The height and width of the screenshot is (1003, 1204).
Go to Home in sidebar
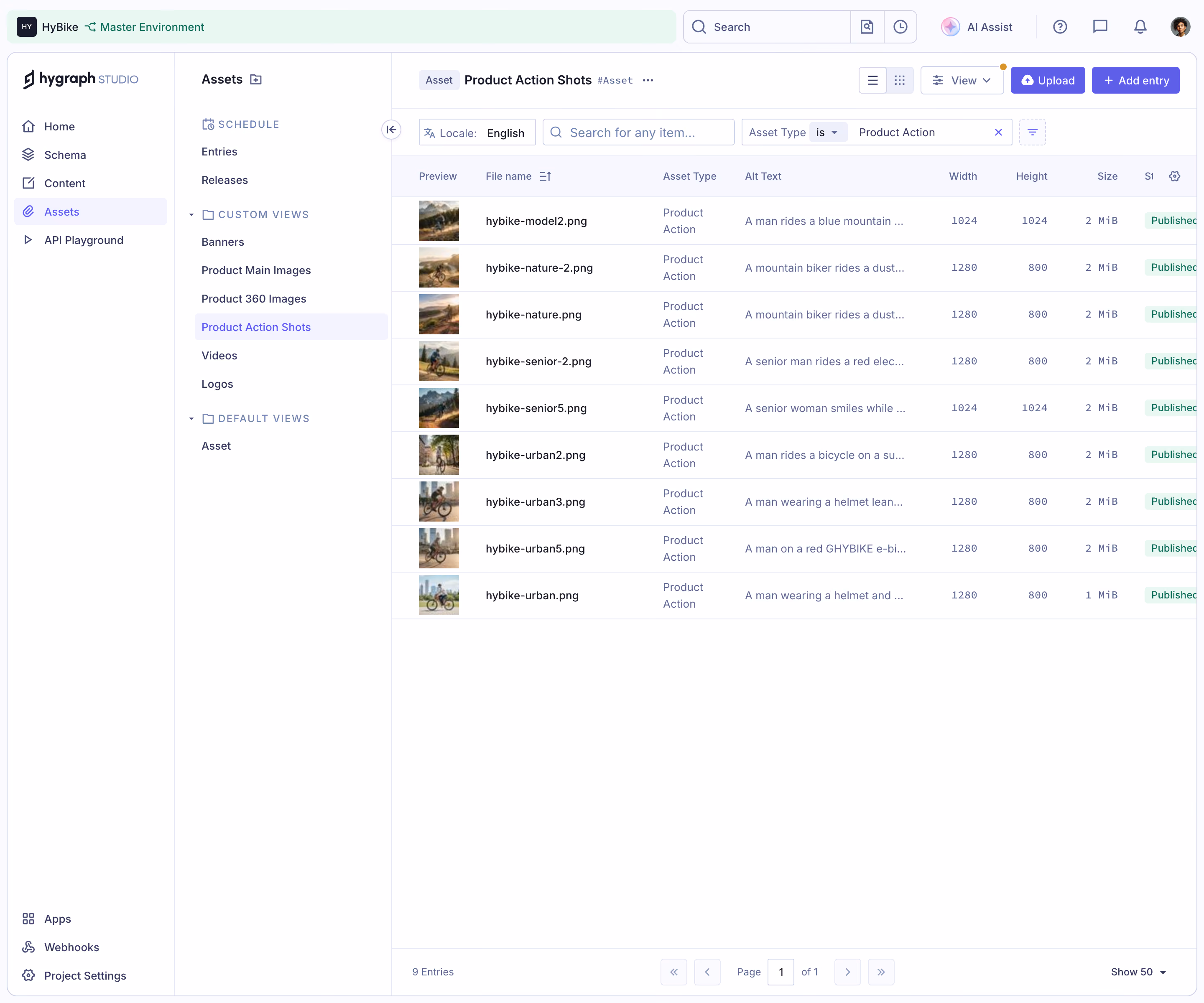[91, 127]
